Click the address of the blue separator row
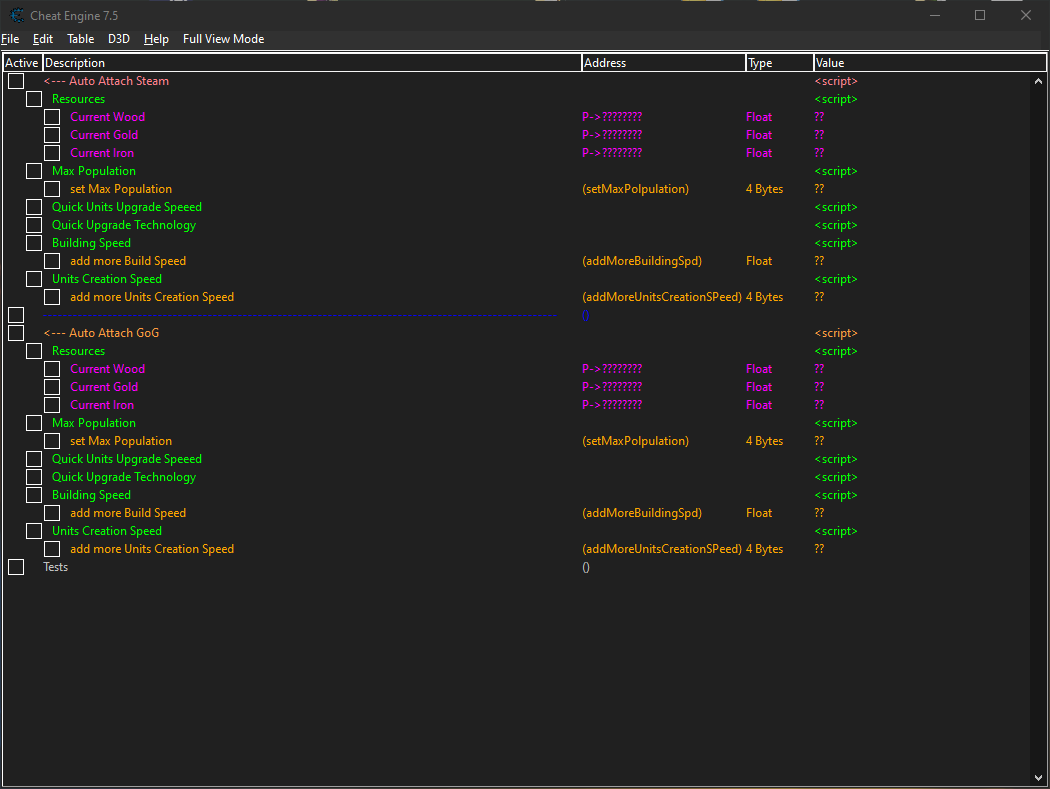 586,315
